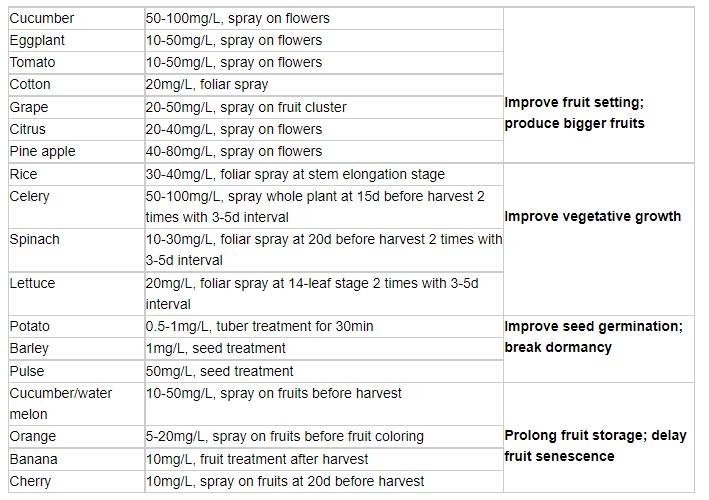Click the "Improve fruit setting" effect cell
The height and width of the screenshot is (500, 709).
click(575, 113)
